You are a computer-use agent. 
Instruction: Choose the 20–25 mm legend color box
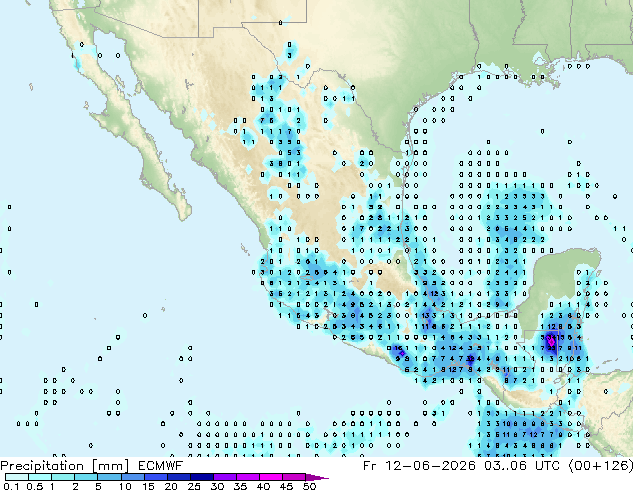click(x=179, y=477)
